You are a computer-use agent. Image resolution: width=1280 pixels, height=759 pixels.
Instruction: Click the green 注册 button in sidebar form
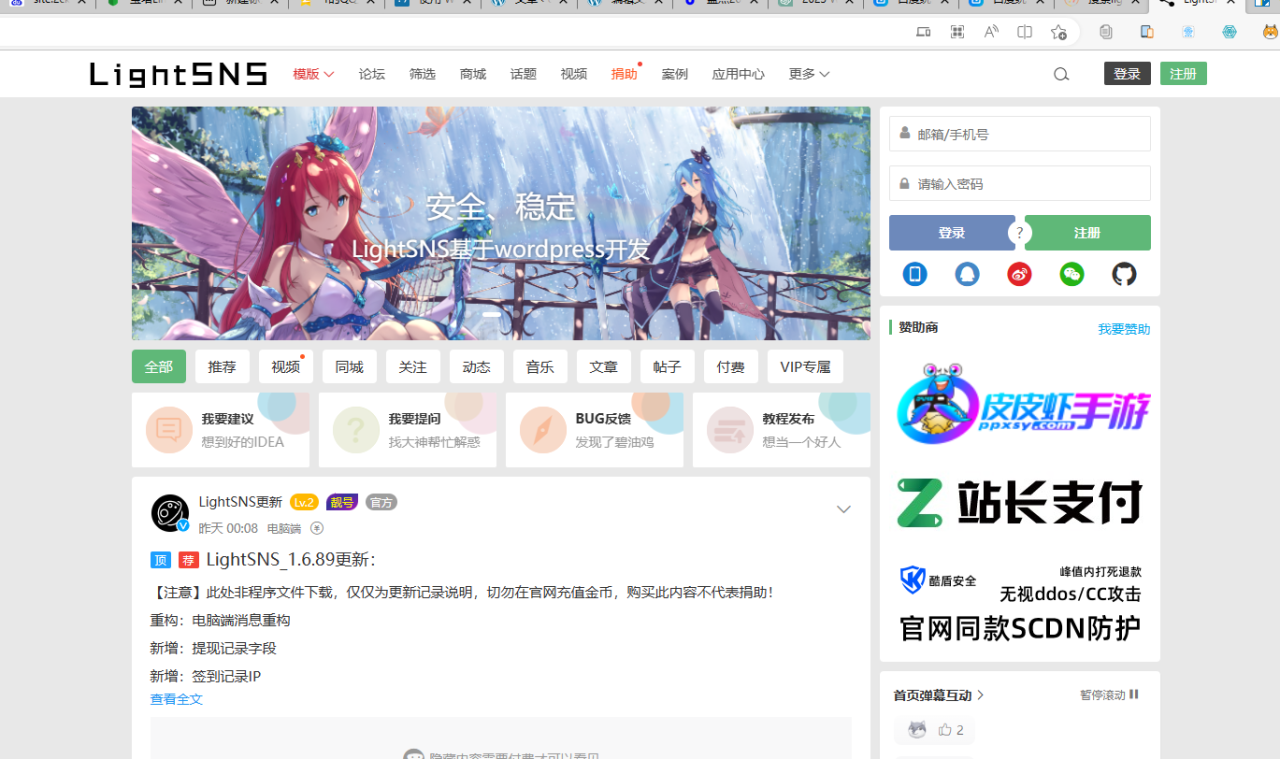pyautogui.click(x=1087, y=233)
